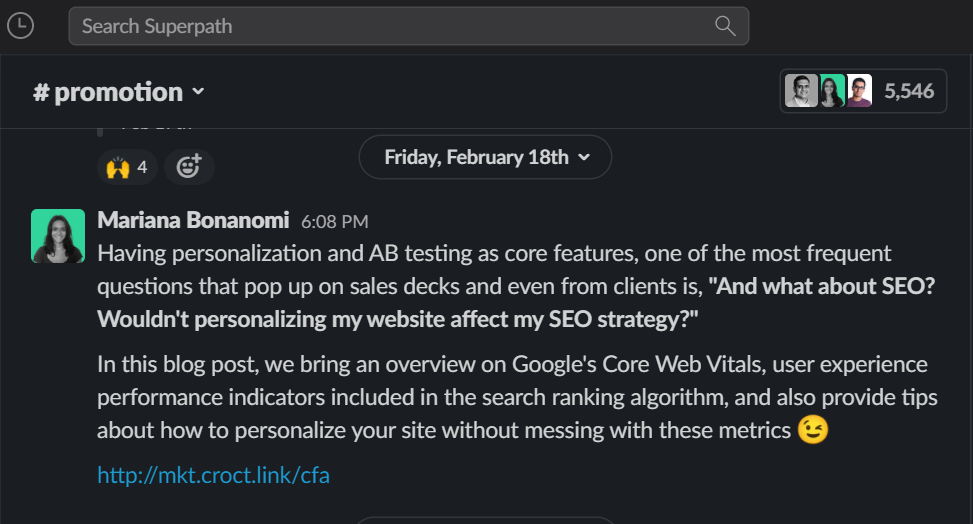Click the Search Superpath field

click(x=408, y=26)
